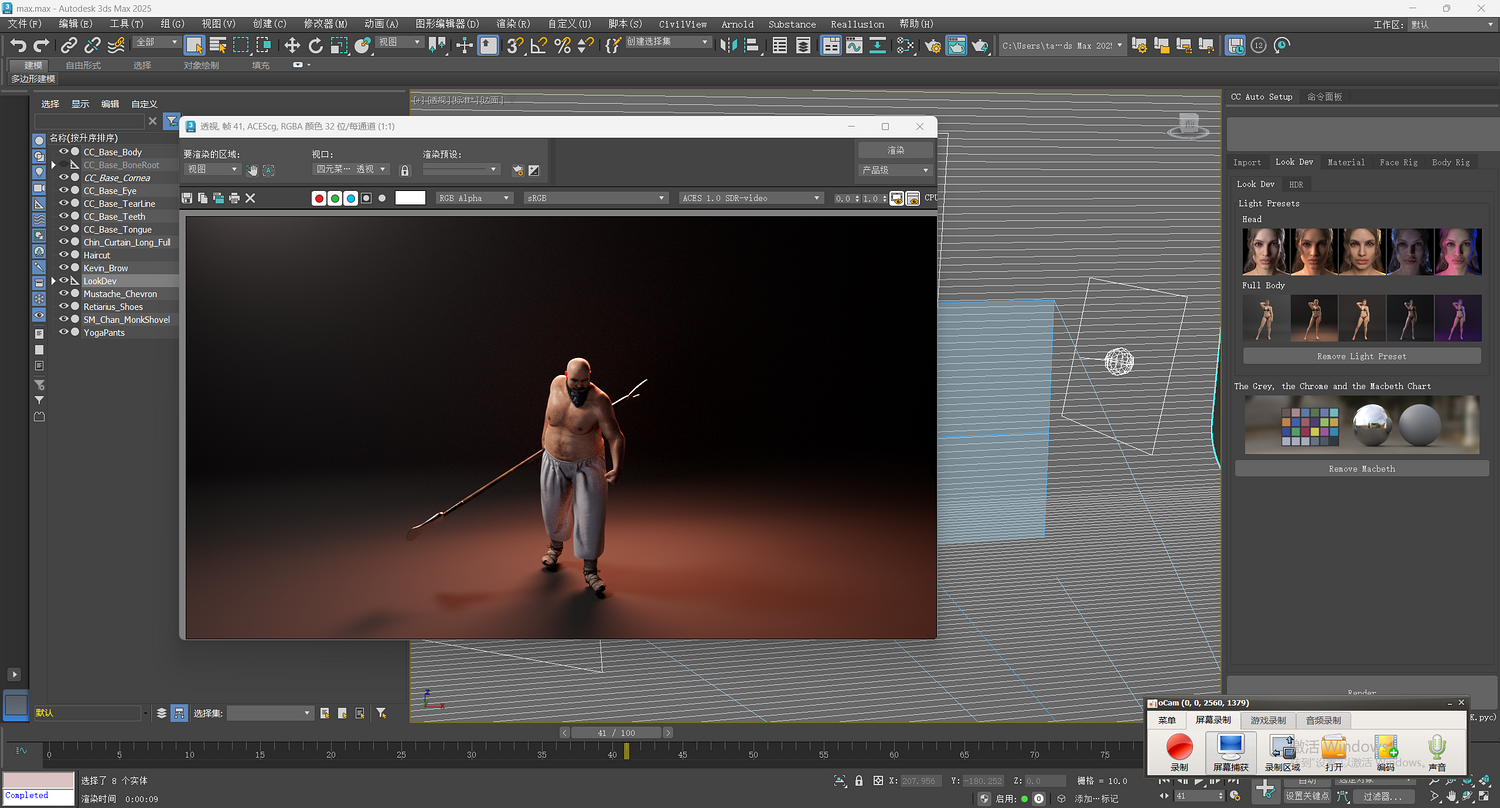Click the Remove Light Preset button
Screen dimensions: 1500x808
point(1361,356)
